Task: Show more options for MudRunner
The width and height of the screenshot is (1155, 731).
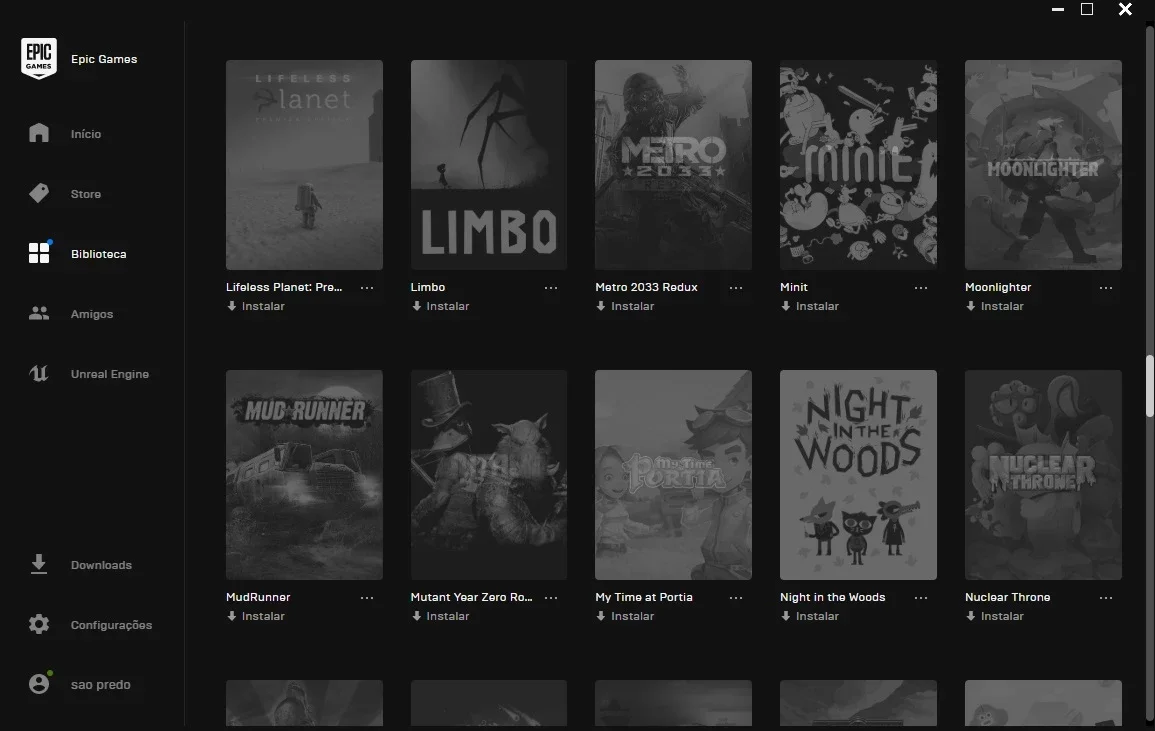Action: (367, 598)
